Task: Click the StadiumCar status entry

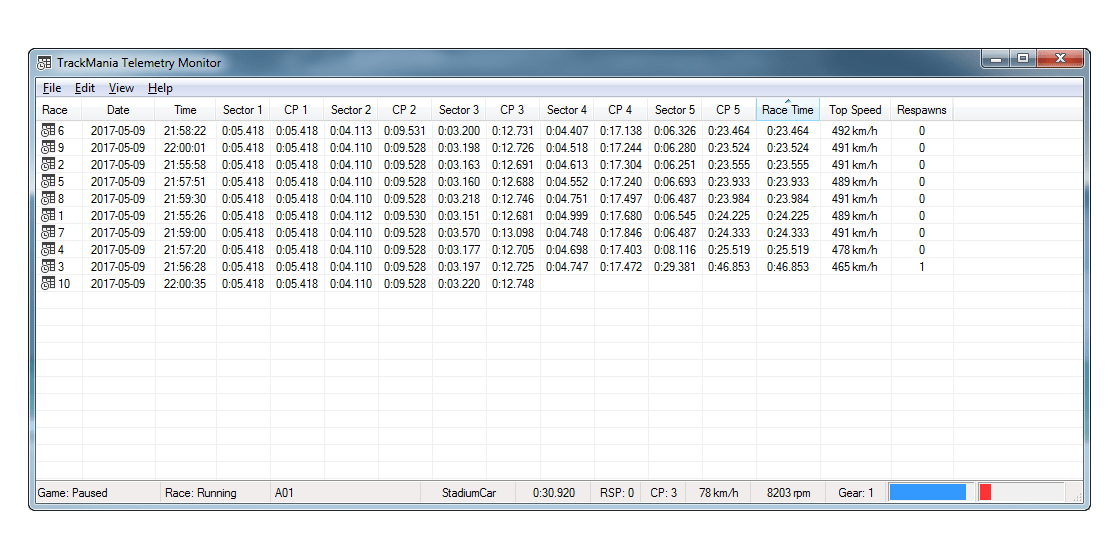Action: (x=469, y=493)
